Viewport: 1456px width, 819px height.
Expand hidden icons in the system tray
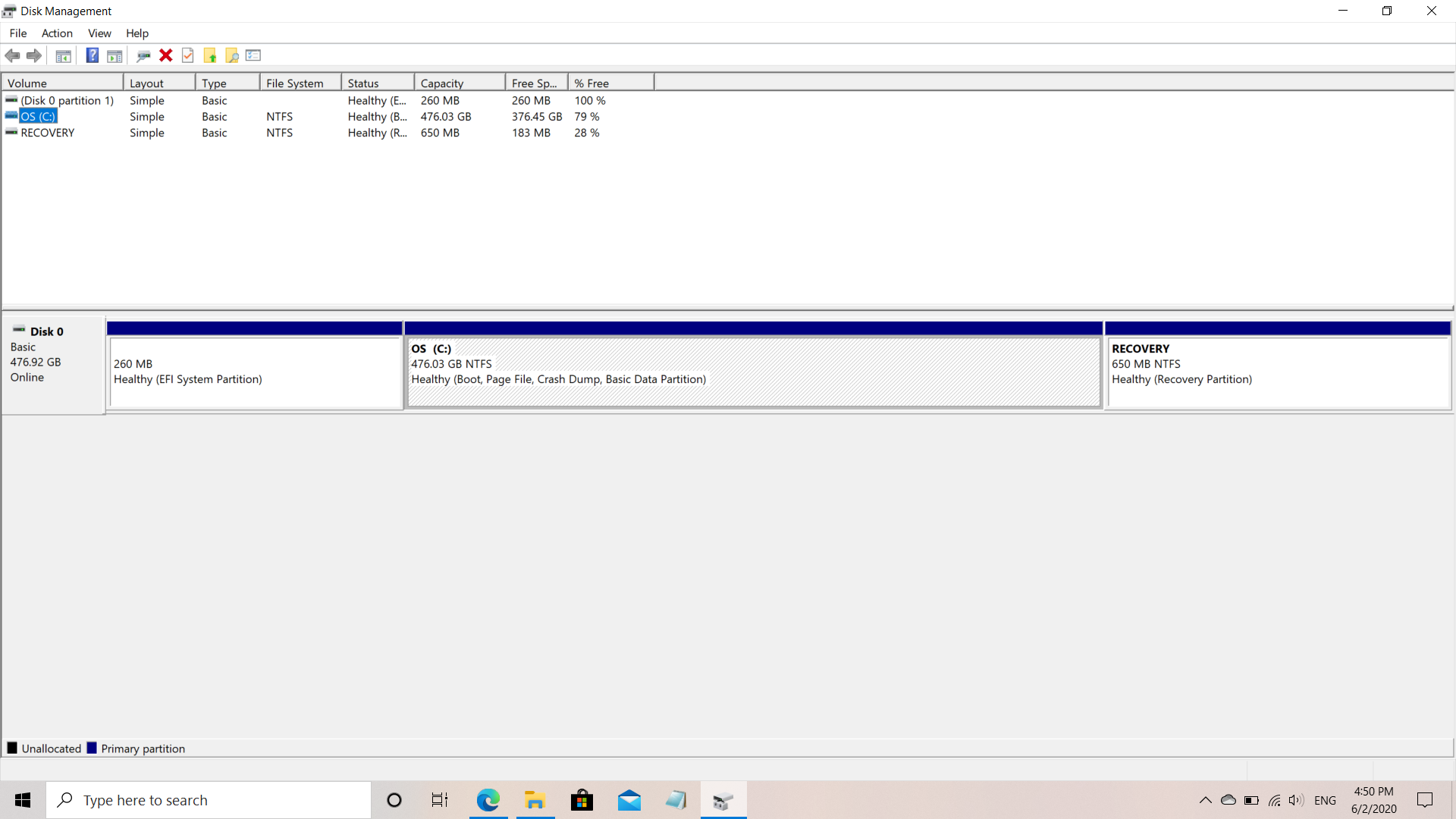point(1205,799)
